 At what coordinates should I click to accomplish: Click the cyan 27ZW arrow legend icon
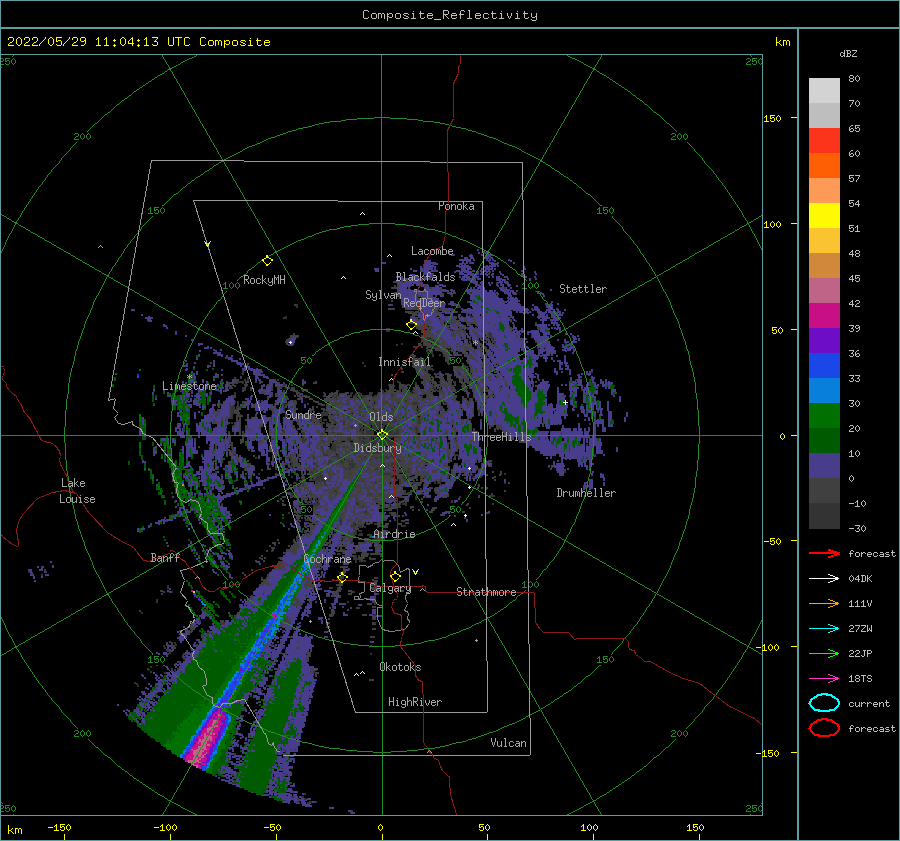(x=824, y=629)
